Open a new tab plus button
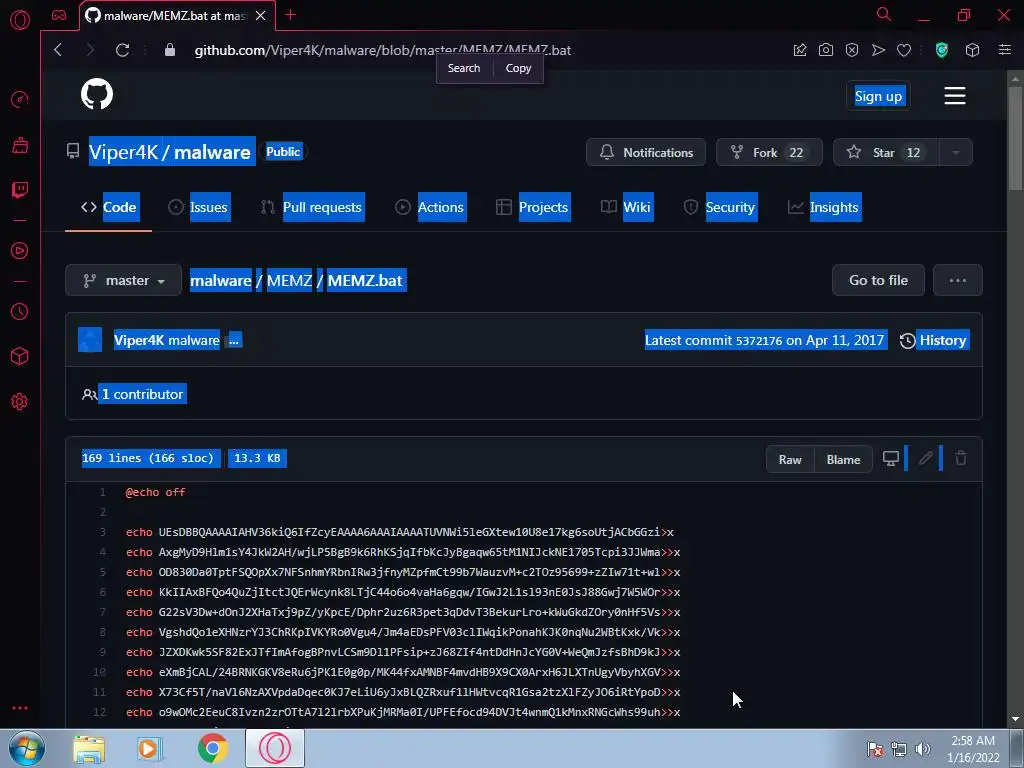The width and height of the screenshot is (1024, 768). pyautogui.click(x=291, y=15)
